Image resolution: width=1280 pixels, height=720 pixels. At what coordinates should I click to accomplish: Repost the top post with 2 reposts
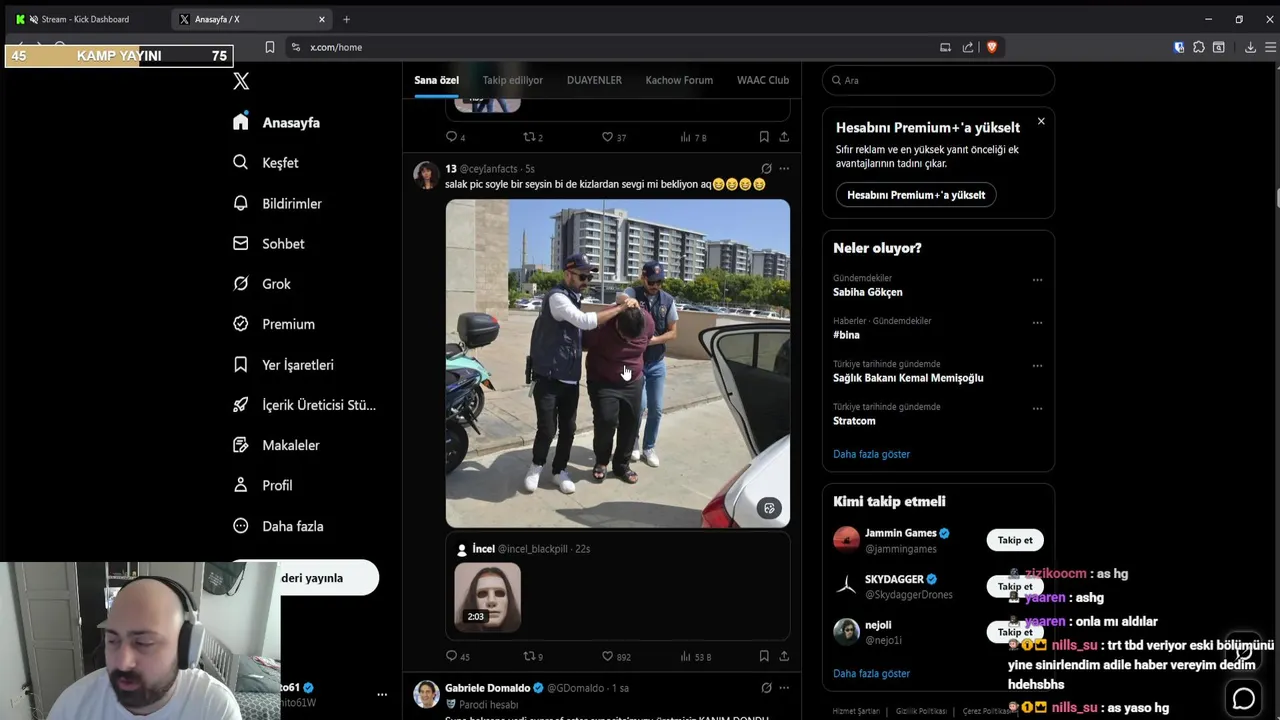533,137
